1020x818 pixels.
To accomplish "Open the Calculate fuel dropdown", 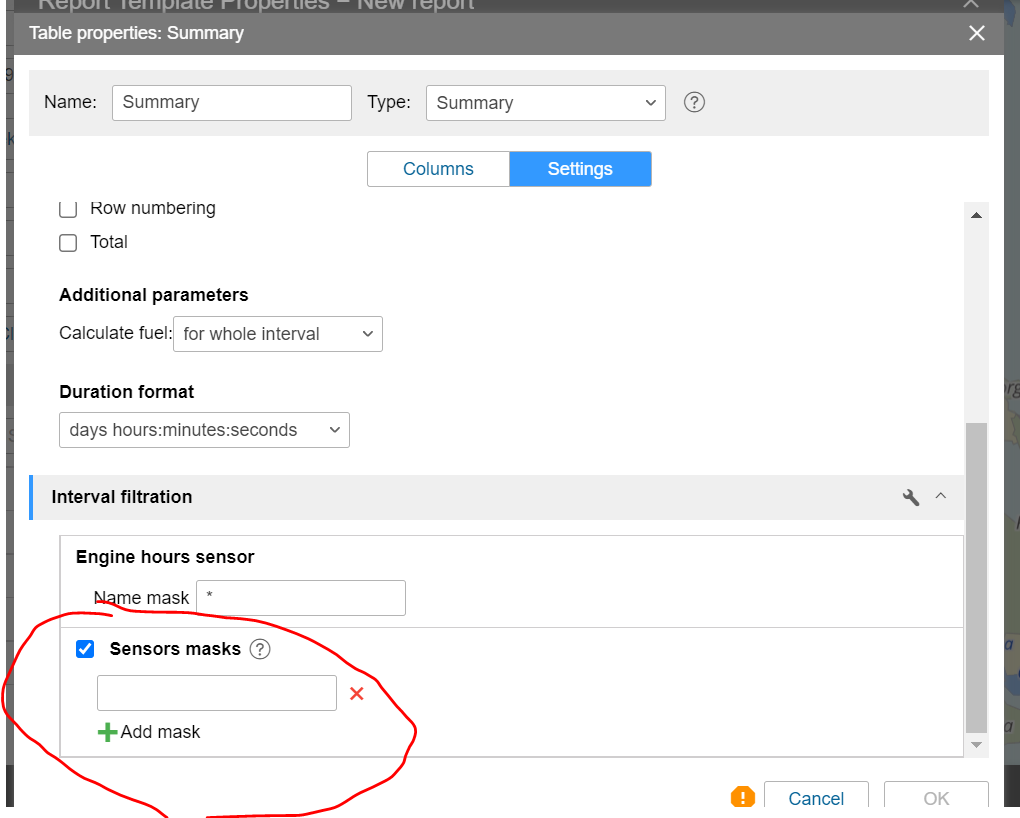I will tap(277, 334).
